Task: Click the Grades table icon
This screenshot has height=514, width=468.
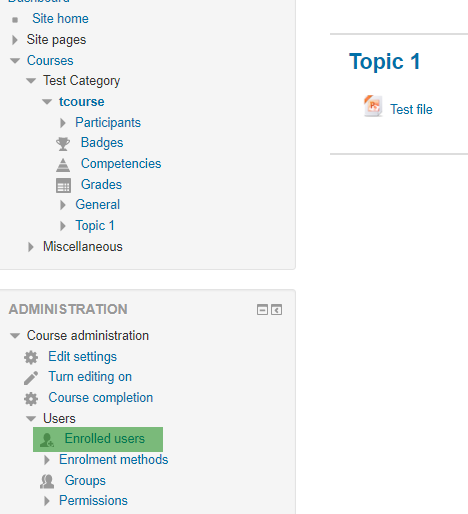Action: pos(63,186)
